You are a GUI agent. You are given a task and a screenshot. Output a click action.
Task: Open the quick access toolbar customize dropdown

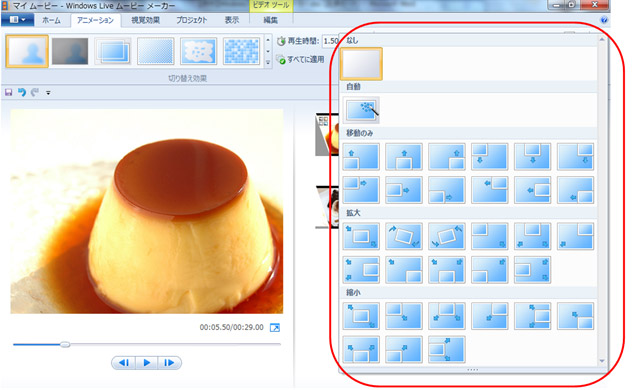click(x=48, y=93)
